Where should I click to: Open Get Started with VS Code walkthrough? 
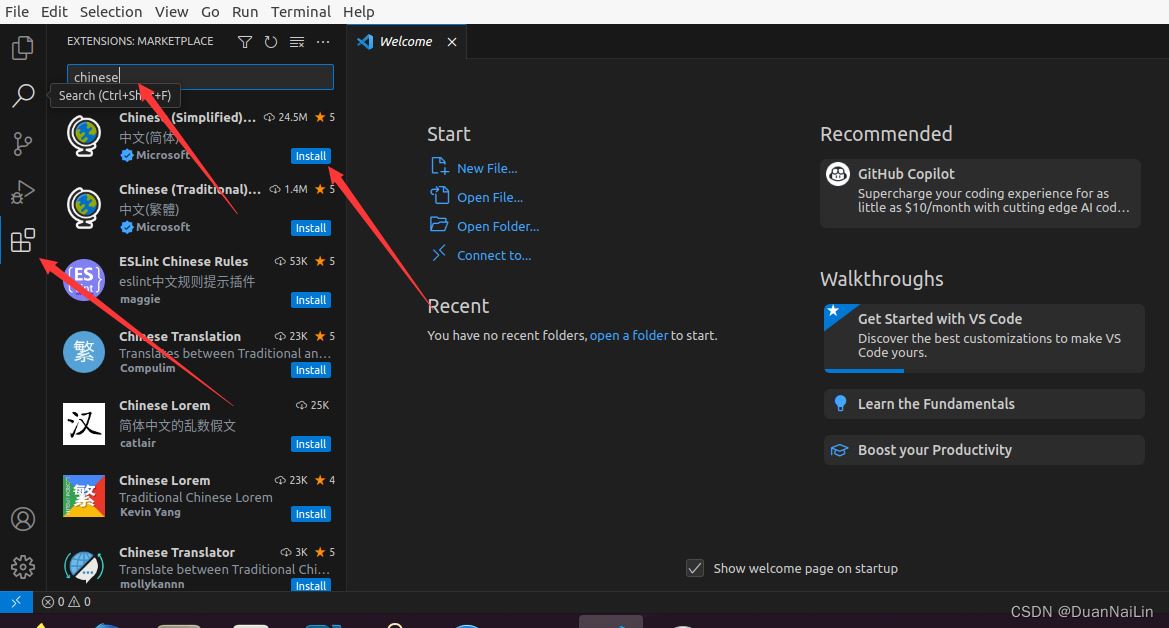(x=984, y=338)
